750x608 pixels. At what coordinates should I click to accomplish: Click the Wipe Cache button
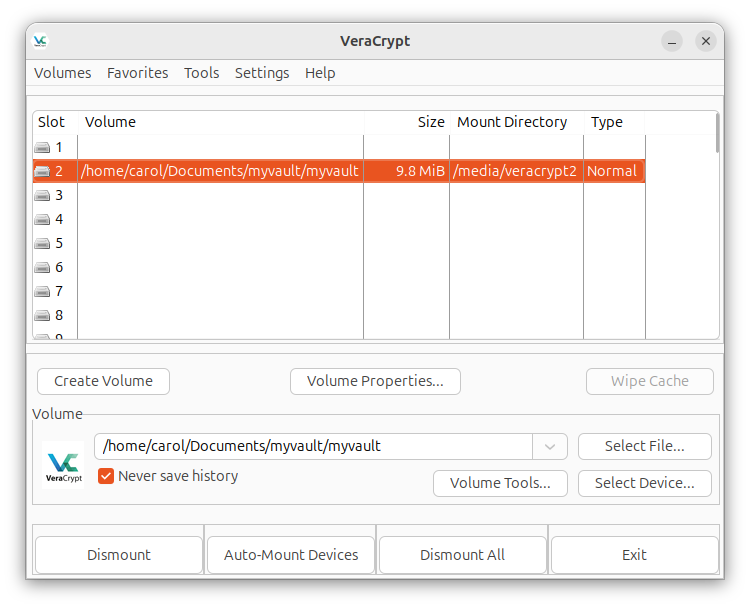point(650,381)
